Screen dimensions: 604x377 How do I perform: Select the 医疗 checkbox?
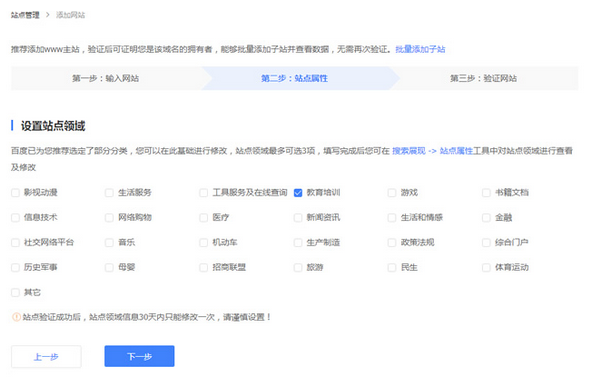coord(204,218)
